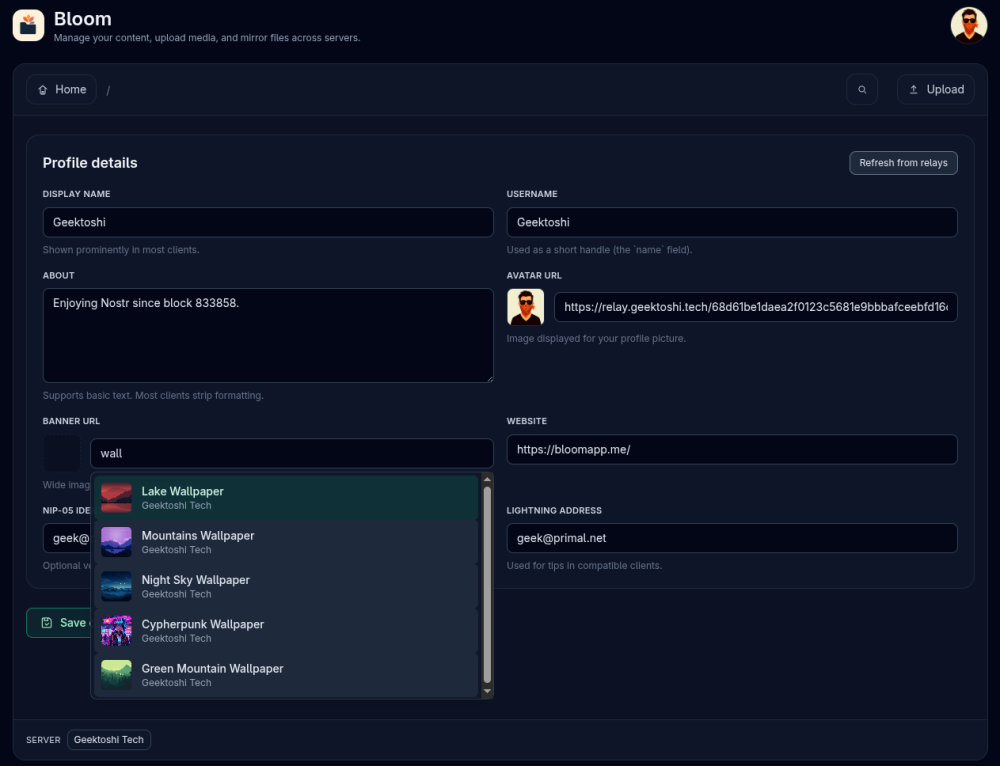
Task: Select Lake Wallpaper from suggestions
Action: 286,497
